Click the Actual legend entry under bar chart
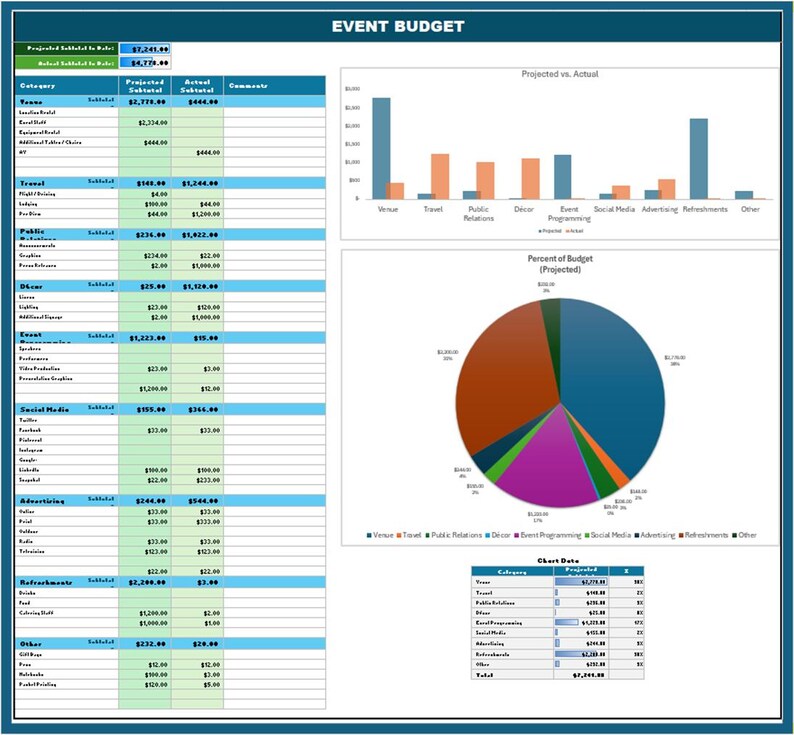 point(575,231)
